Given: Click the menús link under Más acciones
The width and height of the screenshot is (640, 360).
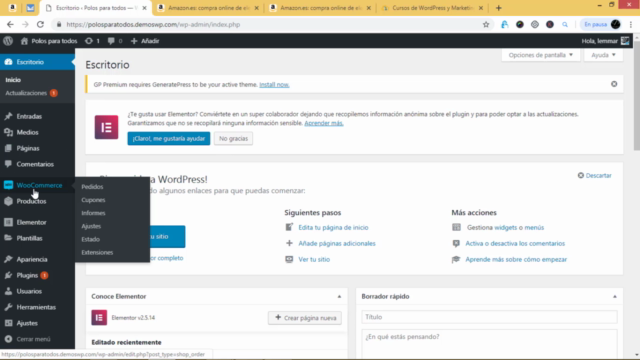Looking at the screenshot, I should (534, 227).
